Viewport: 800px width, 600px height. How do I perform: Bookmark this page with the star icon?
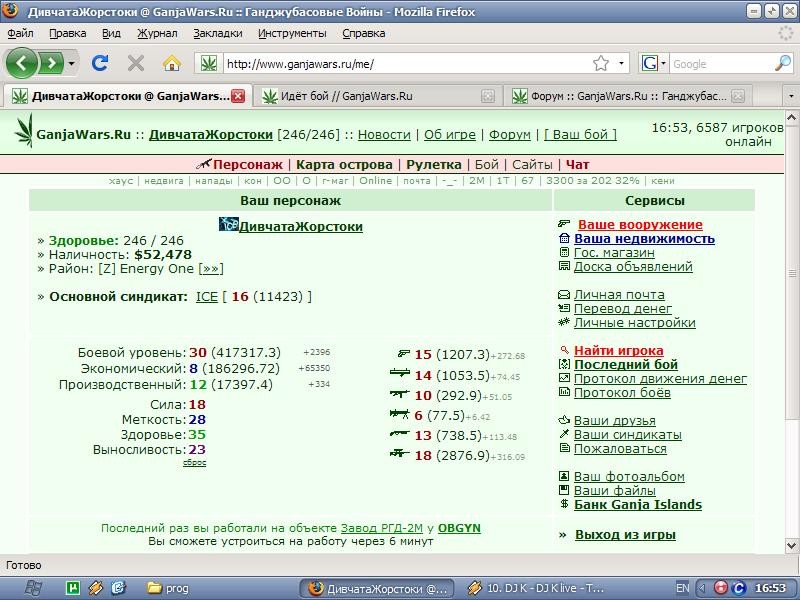601,63
